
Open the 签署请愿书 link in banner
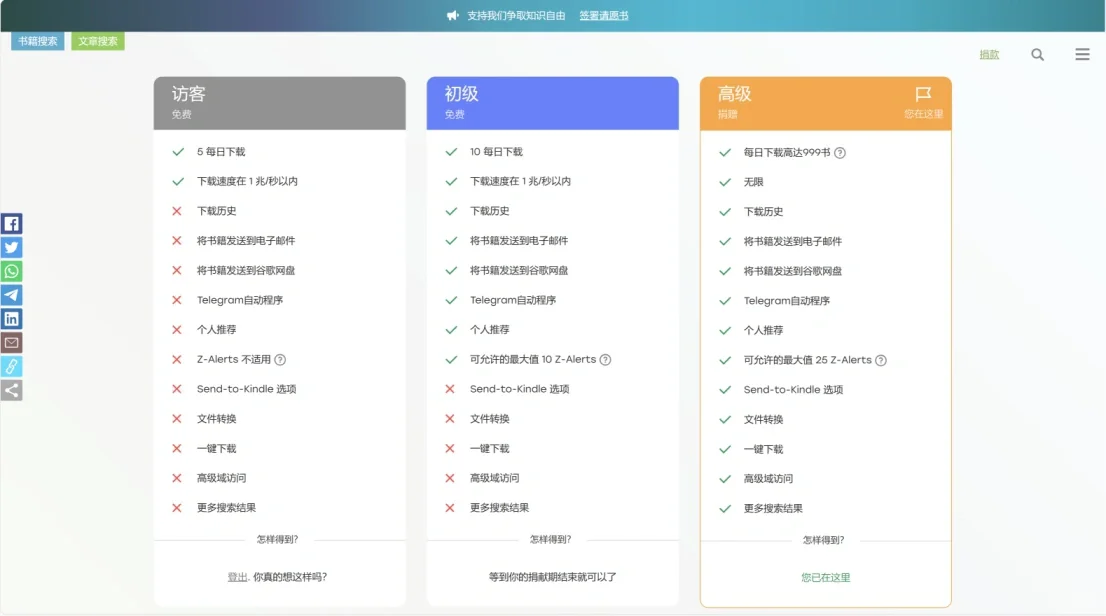tap(604, 16)
